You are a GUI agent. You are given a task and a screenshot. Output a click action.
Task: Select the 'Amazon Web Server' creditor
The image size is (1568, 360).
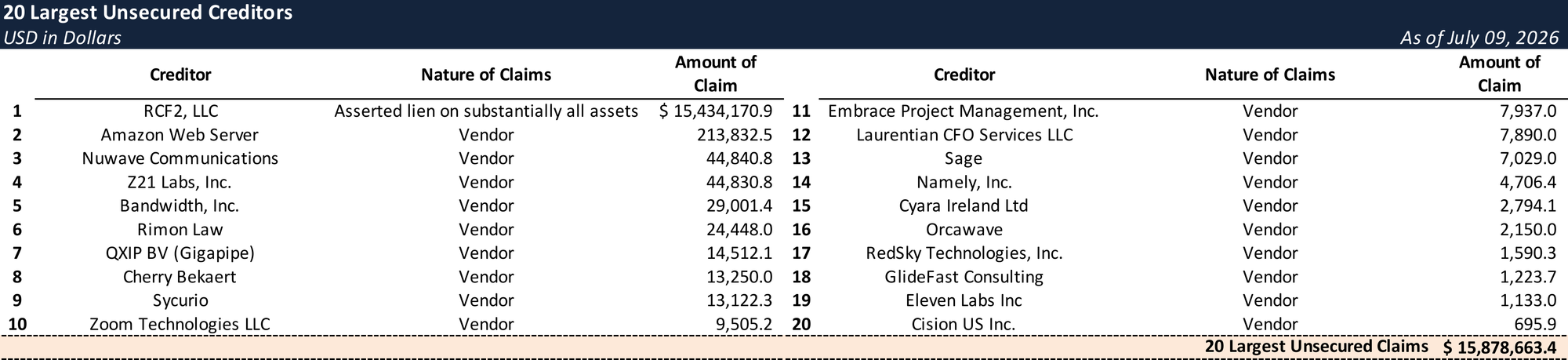pos(180,135)
